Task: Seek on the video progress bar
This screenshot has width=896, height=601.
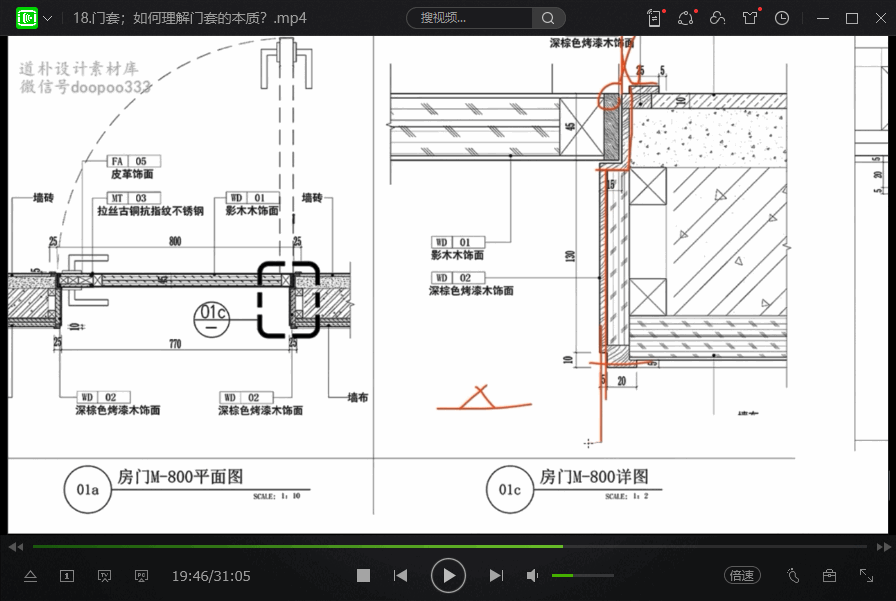Action: click(x=450, y=547)
